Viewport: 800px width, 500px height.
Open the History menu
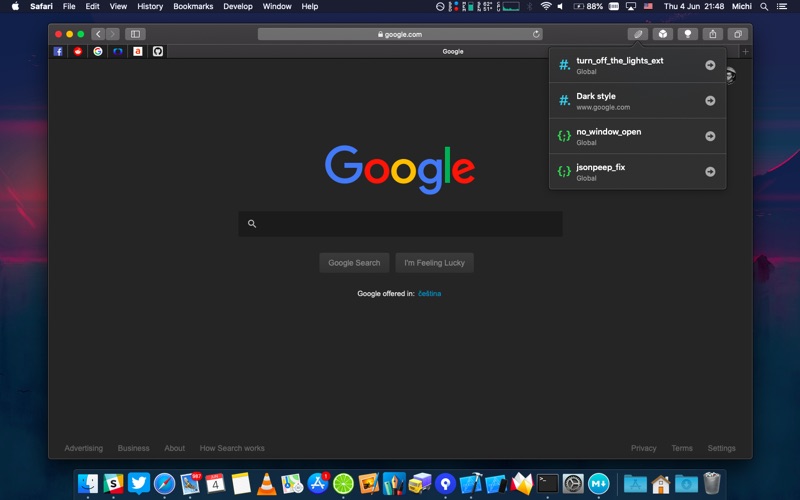[150, 6]
